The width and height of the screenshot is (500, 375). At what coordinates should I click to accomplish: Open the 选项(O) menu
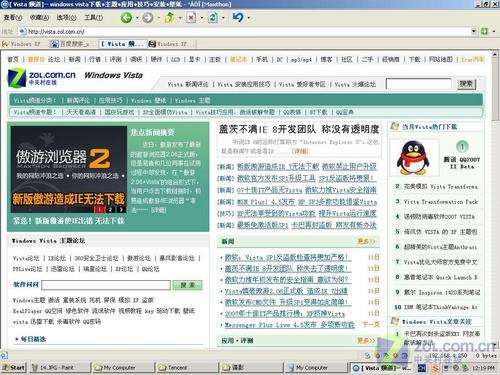pos(66,17)
